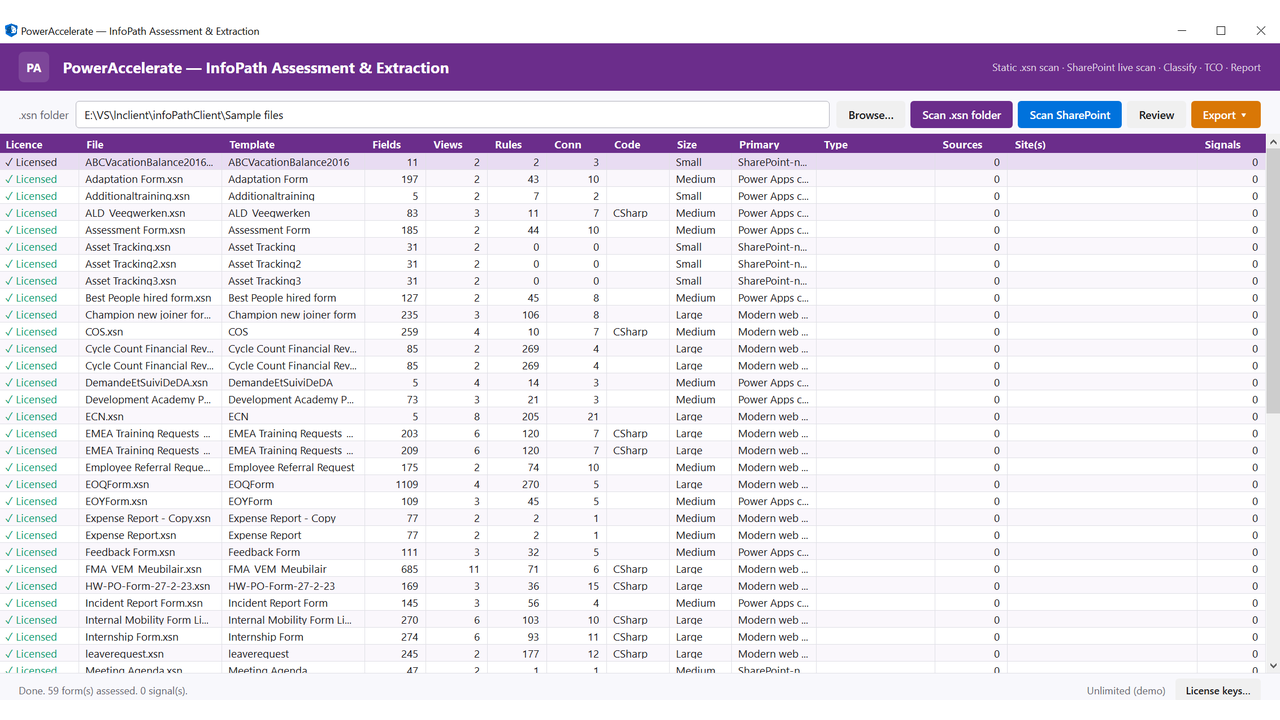Click the scrollbar up arrow
The height and width of the screenshot is (720, 1280).
(x=1272, y=144)
